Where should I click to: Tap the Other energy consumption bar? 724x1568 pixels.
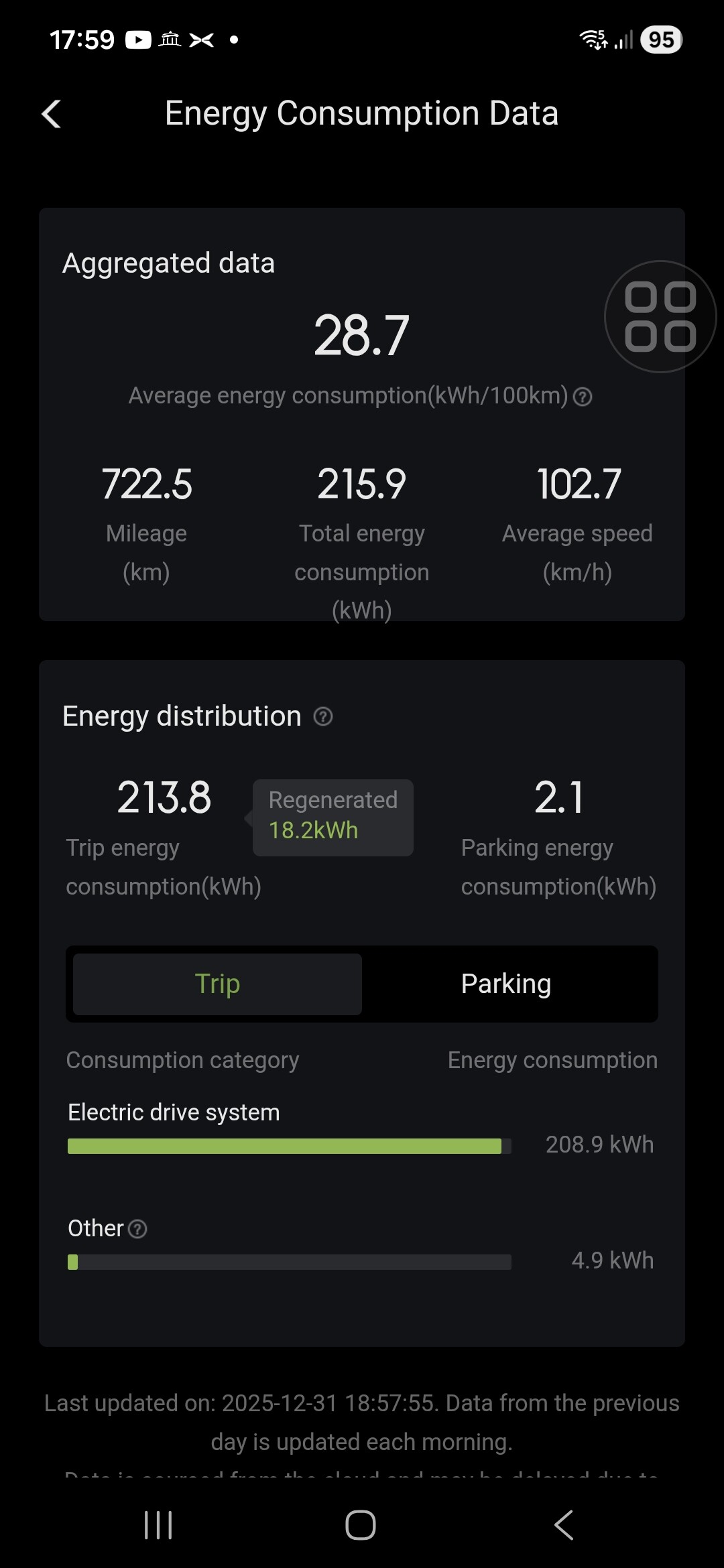point(289,1262)
